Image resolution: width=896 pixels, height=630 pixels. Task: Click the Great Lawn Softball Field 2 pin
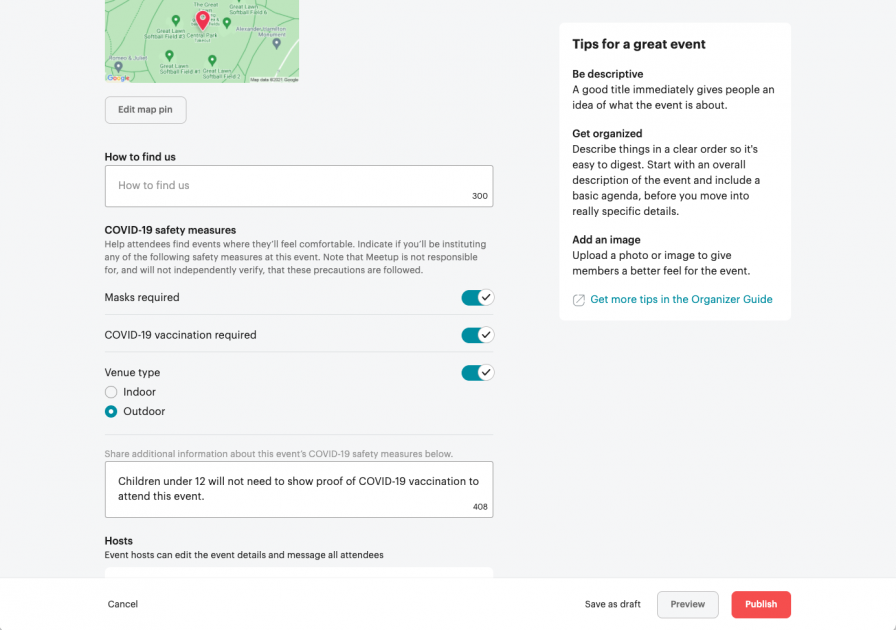click(x=212, y=60)
